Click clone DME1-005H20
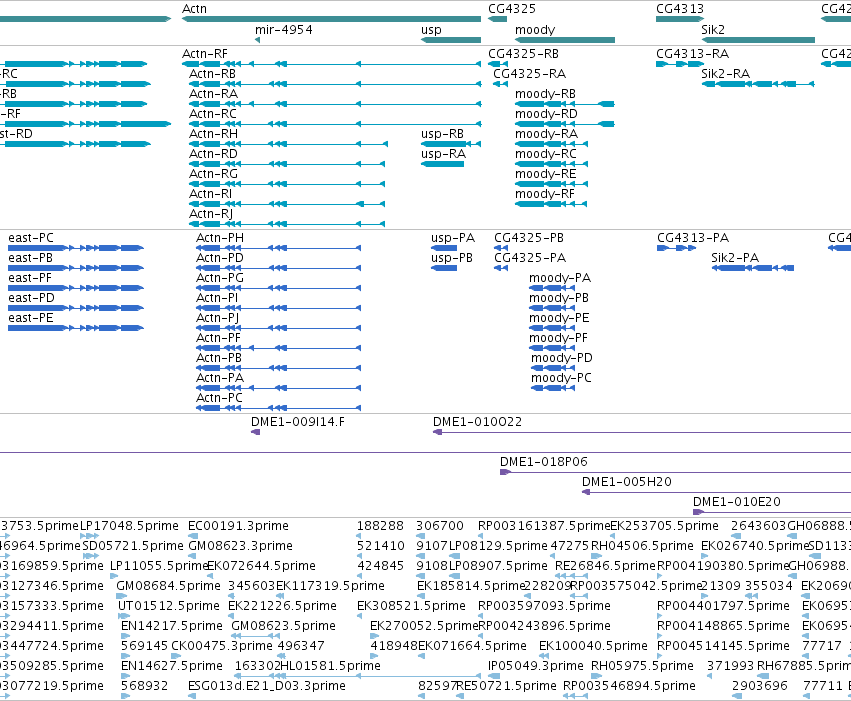The height and width of the screenshot is (701, 851). (x=627, y=482)
